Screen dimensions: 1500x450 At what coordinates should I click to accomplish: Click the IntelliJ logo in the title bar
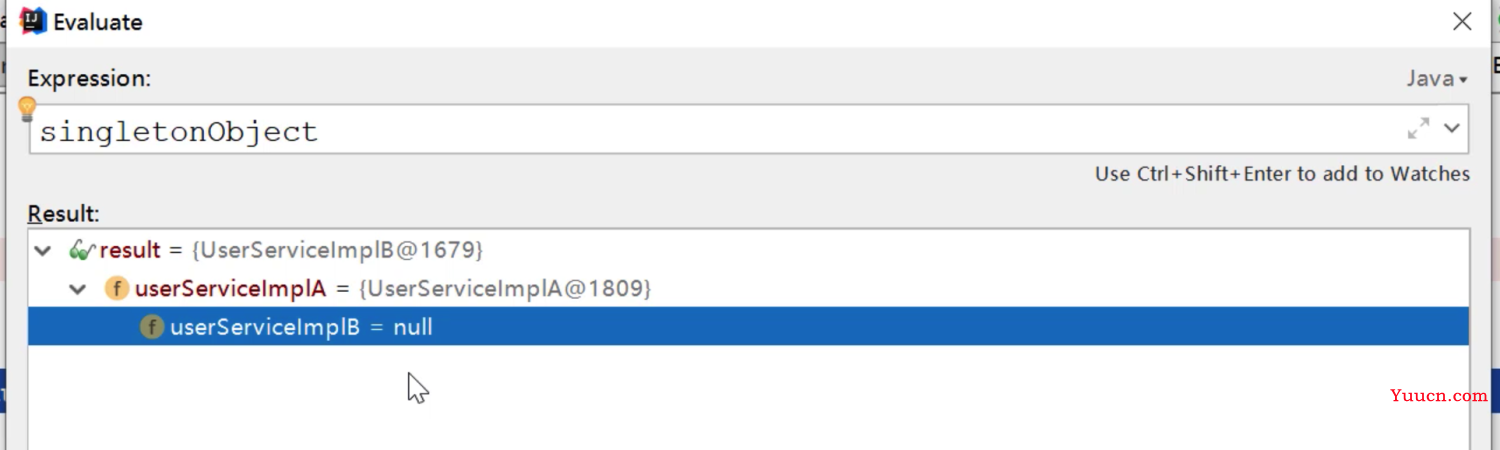coord(32,21)
